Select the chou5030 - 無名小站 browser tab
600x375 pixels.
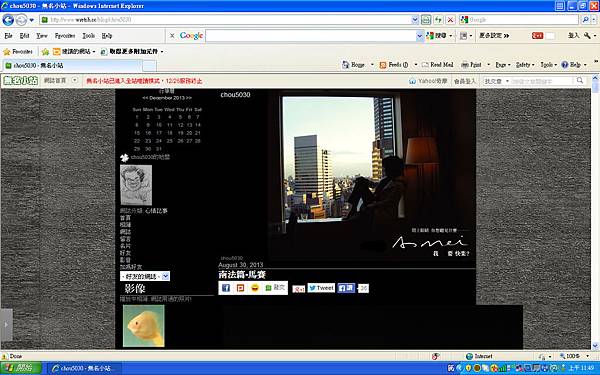point(72,65)
